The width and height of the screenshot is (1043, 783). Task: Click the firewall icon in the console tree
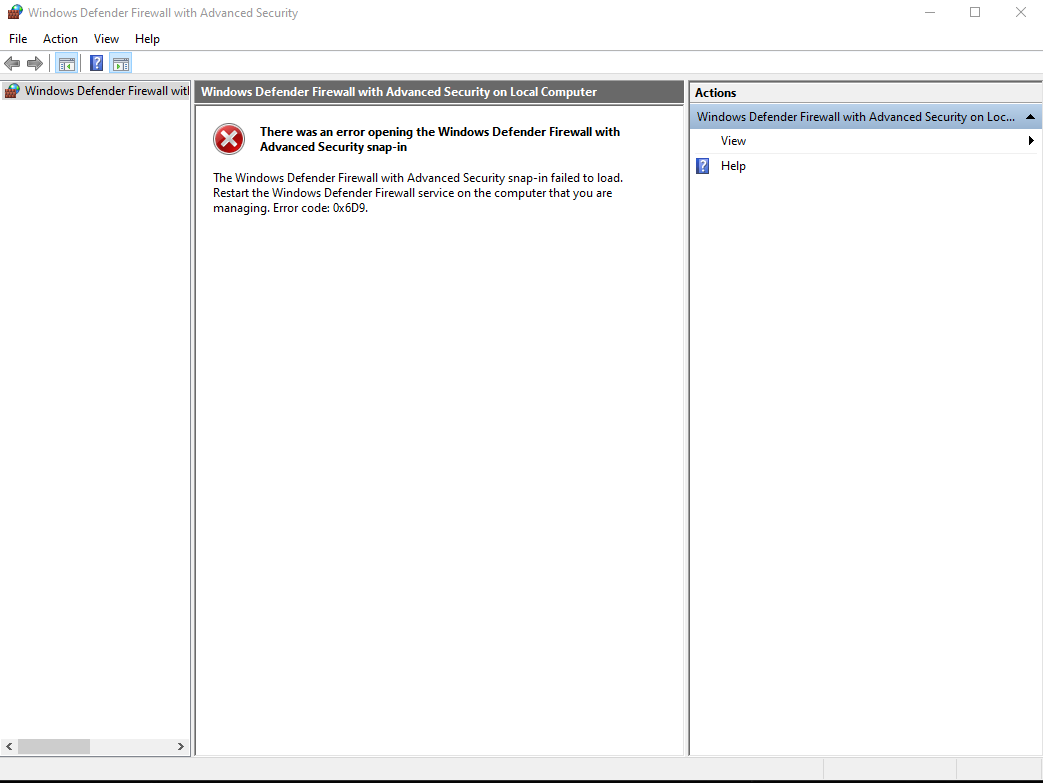click(10, 90)
